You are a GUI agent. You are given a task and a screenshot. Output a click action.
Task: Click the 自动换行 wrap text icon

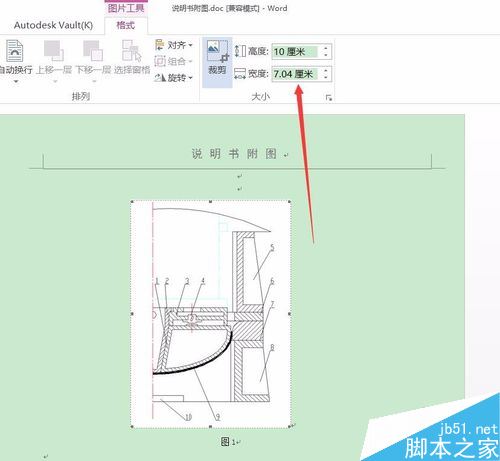pos(15,51)
